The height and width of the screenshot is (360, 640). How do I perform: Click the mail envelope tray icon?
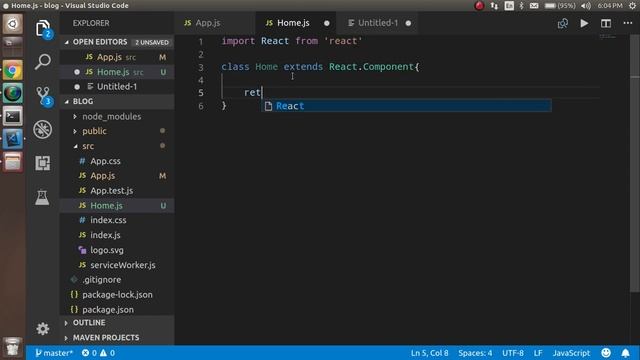[534, 5]
